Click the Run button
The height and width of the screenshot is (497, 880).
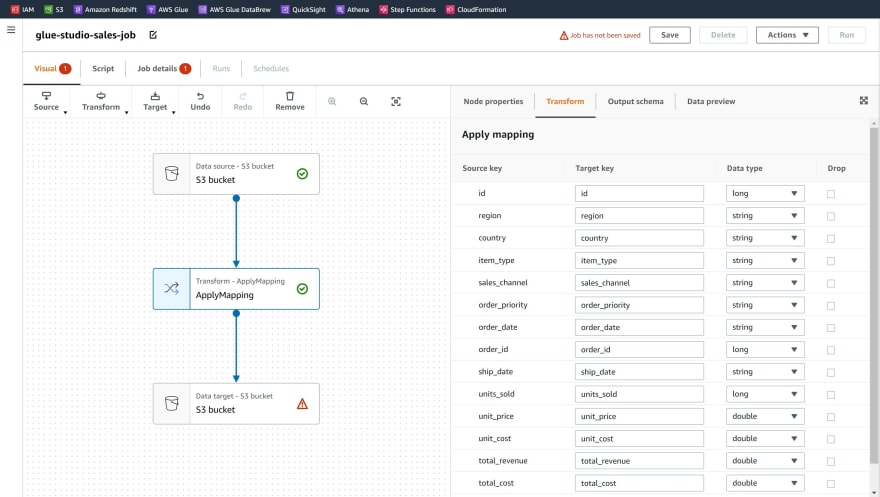[846, 35]
